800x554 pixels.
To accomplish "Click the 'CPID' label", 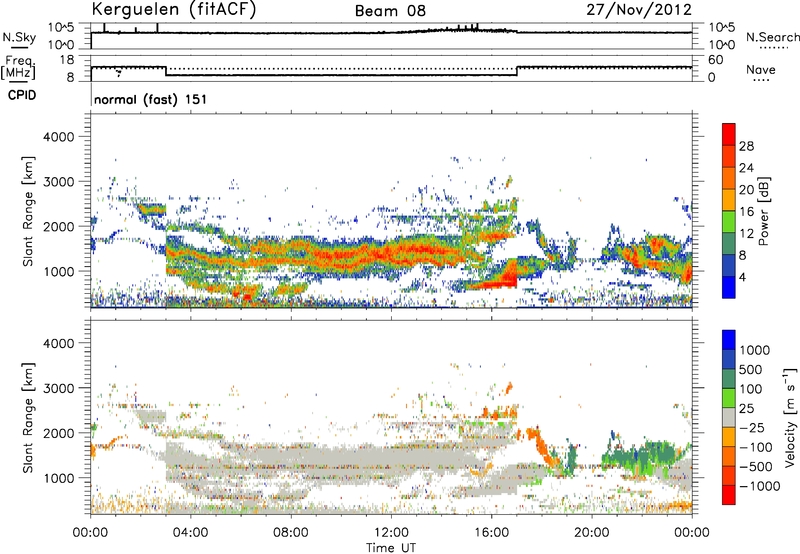I will [22, 95].
